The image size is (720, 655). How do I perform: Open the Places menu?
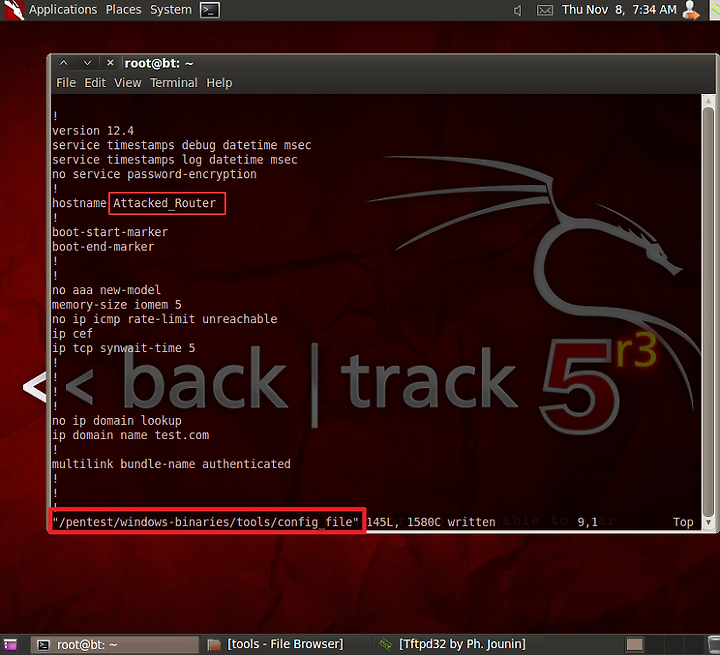tap(124, 10)
